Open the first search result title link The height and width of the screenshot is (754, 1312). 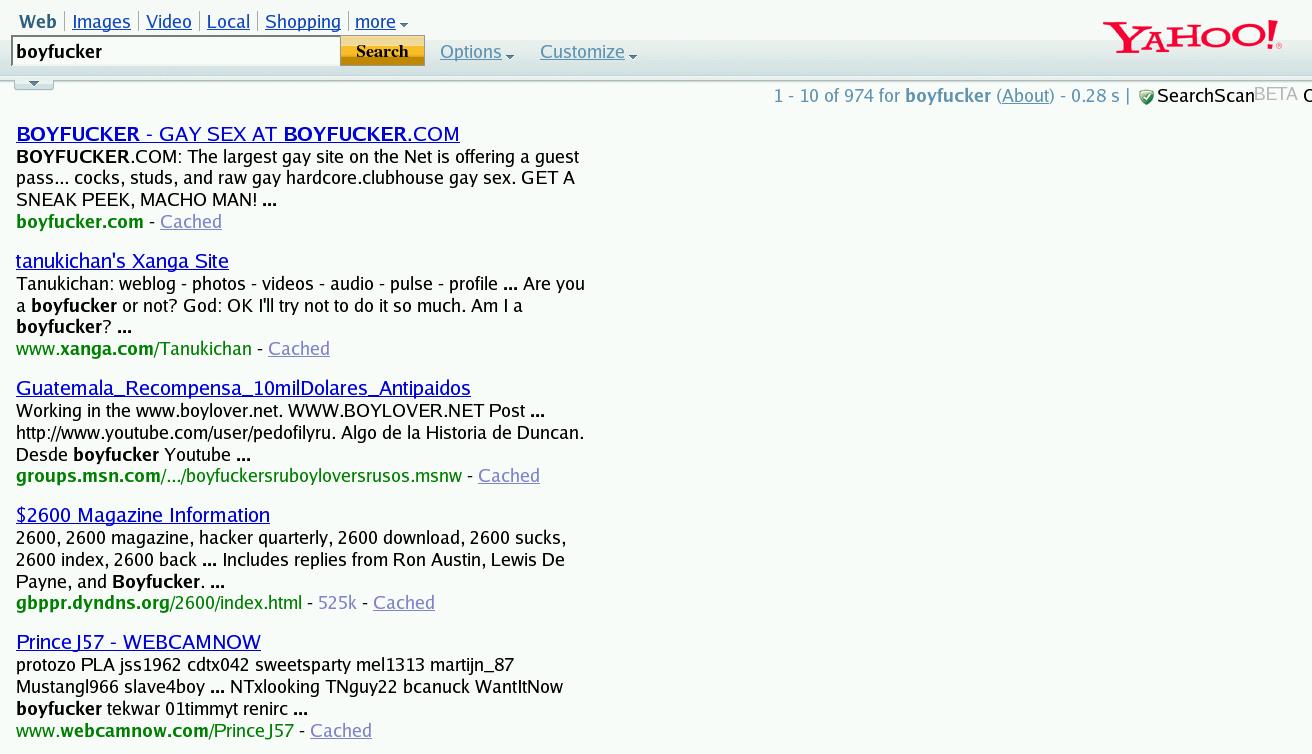pyautogui.click(x=238, y=134)
